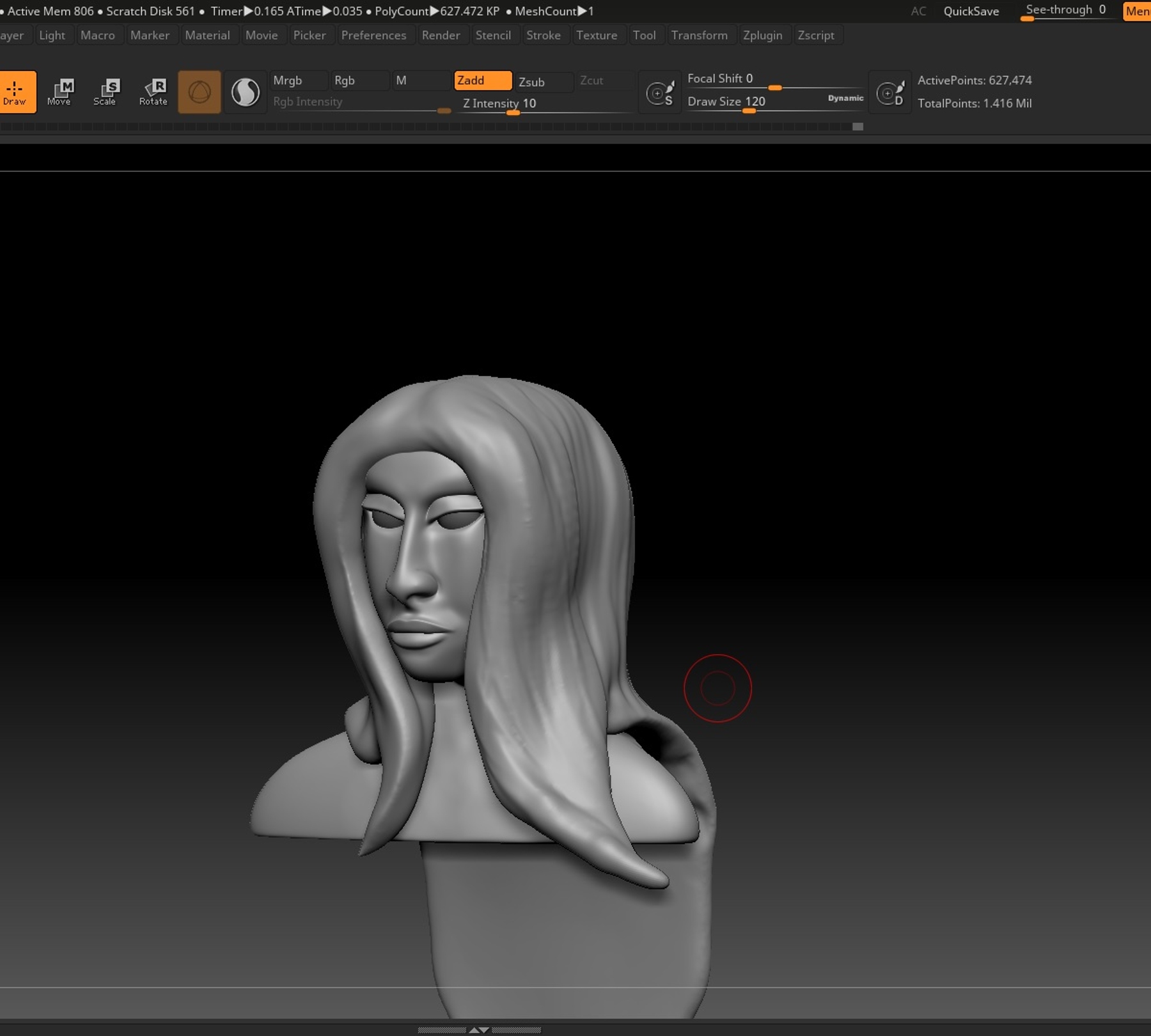Adjust the Z Intensity slider
This screenshot has width=1151, height=1036.
click(512, 112)
